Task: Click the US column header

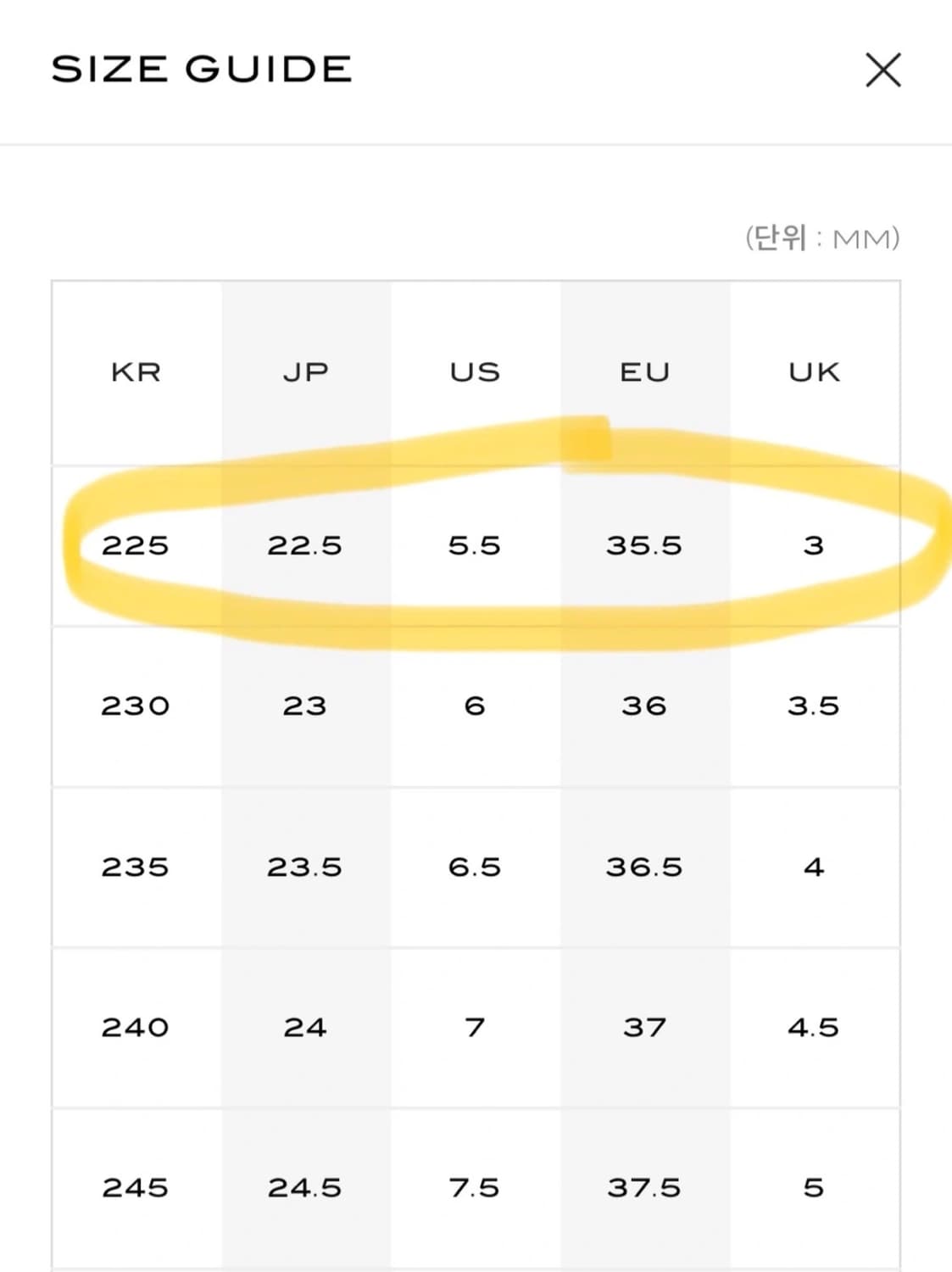Action: click(475, 372)
